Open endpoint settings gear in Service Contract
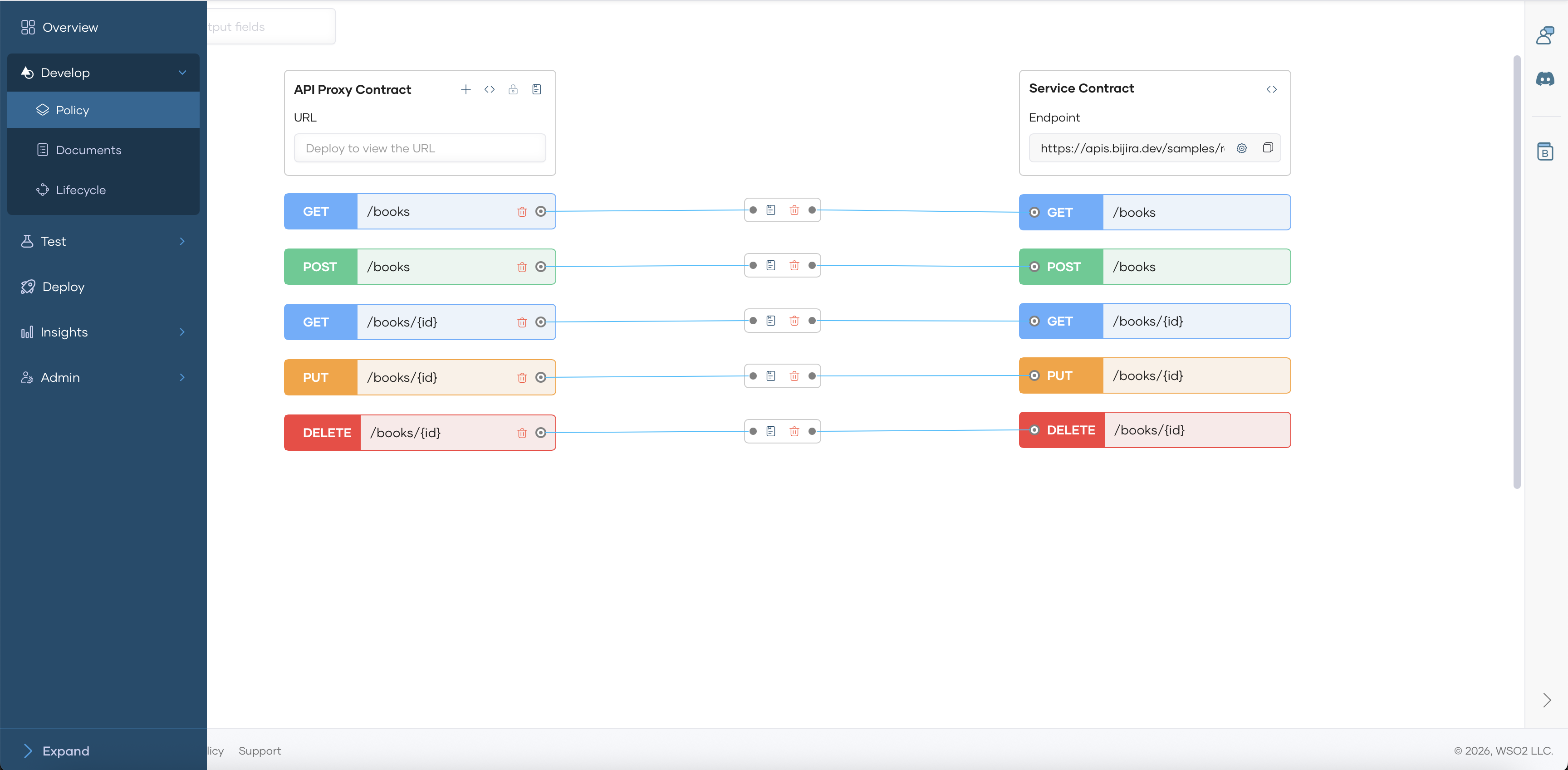 1242,148
